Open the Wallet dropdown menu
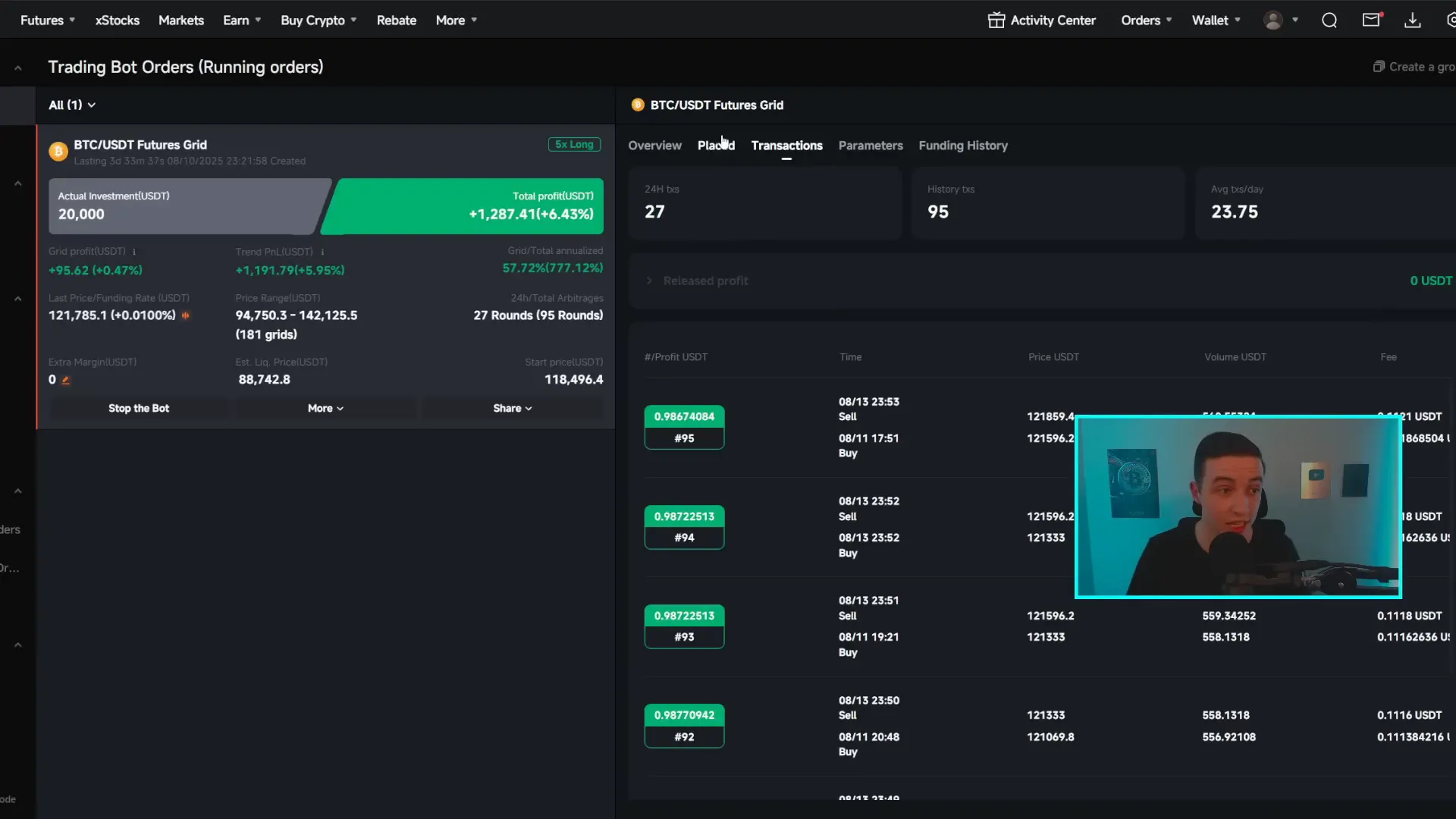 [1216, 20]
